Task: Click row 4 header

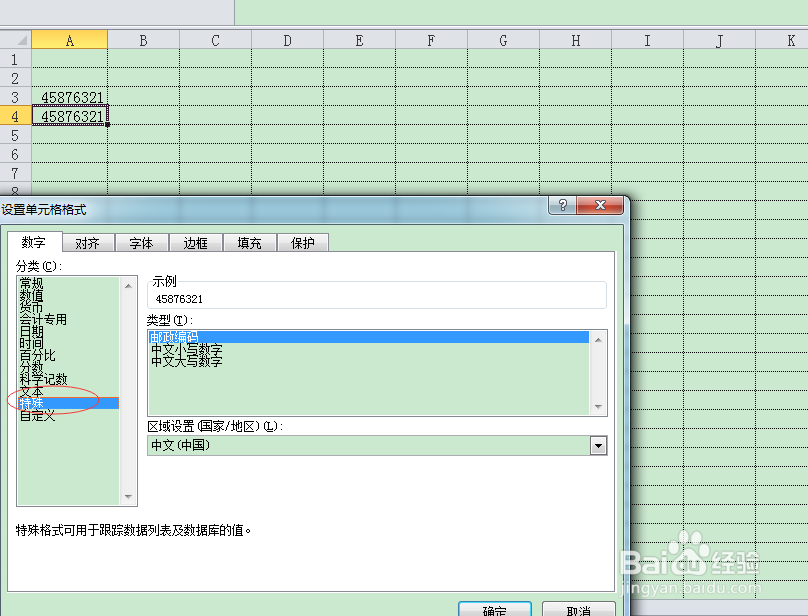Action: click(x=15, y=116)
